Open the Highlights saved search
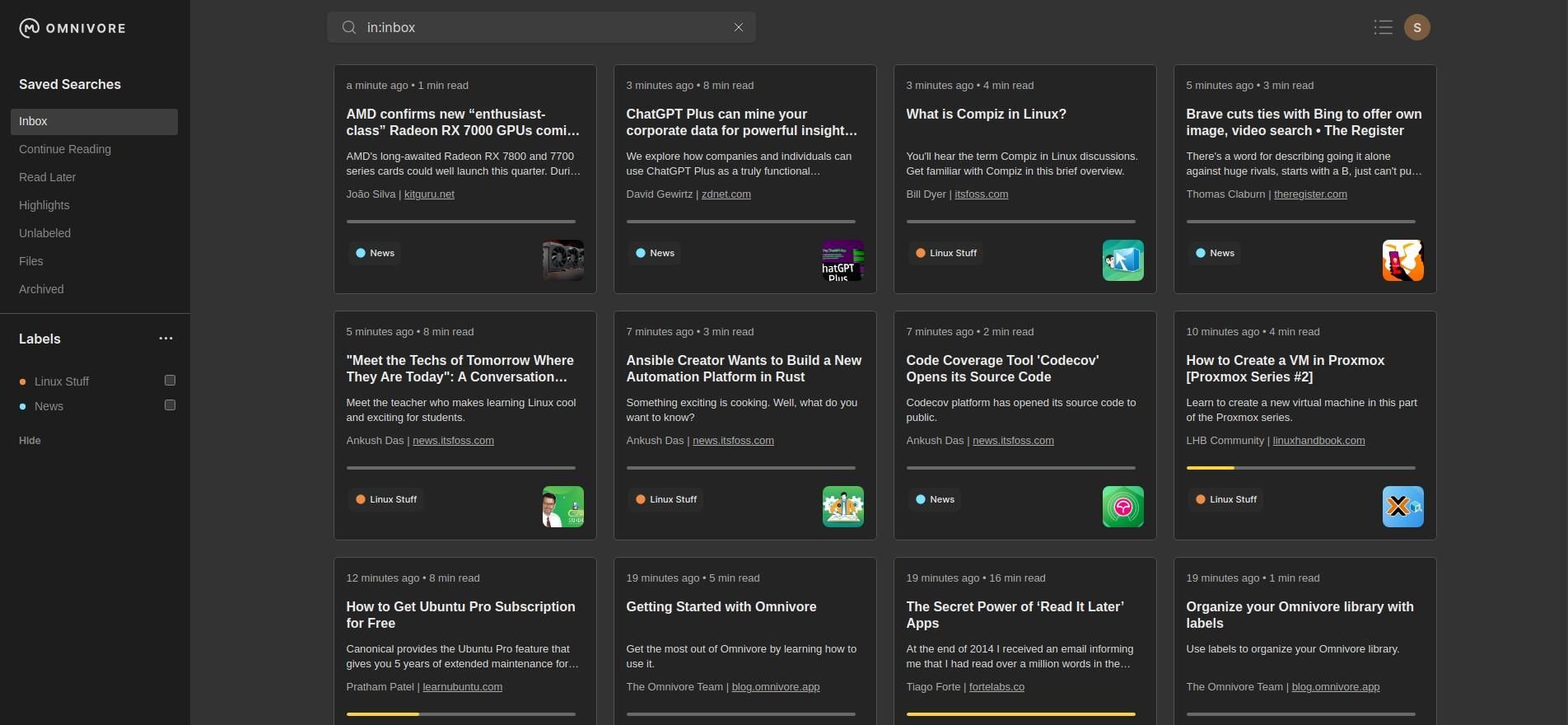The height and width of the screenshot is (725, 1568). pos(44,205)
